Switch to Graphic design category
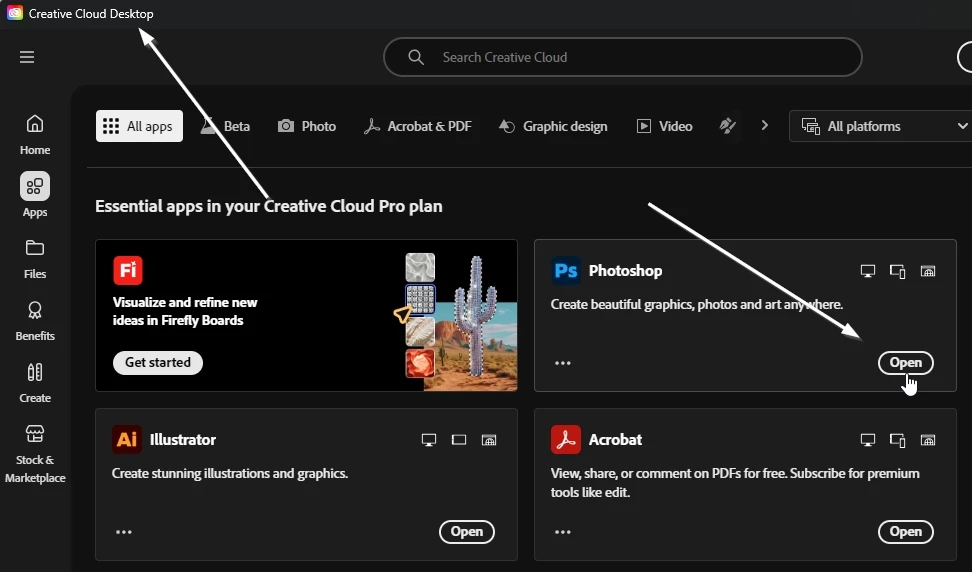Screen dimensions: 972x572 (x=553, y=126)
